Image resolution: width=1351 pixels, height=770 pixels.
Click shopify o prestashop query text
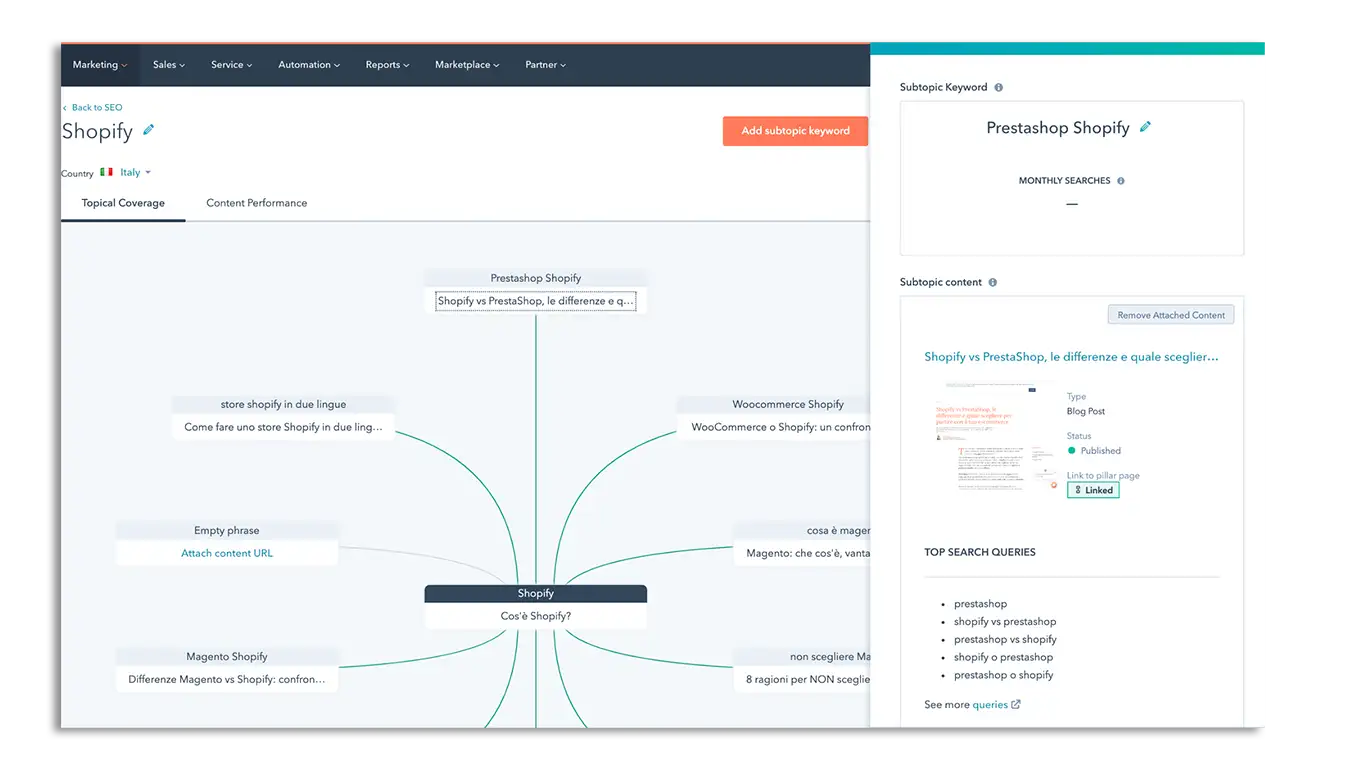click(1003, 658)
